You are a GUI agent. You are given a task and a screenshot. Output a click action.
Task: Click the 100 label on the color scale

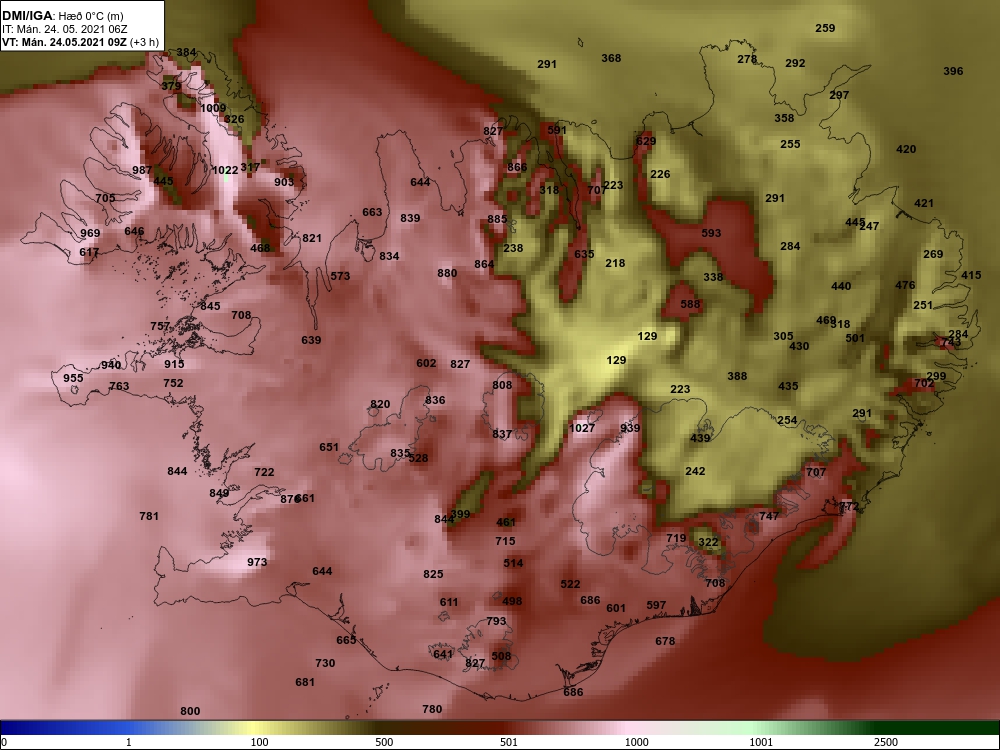(260, 742)
